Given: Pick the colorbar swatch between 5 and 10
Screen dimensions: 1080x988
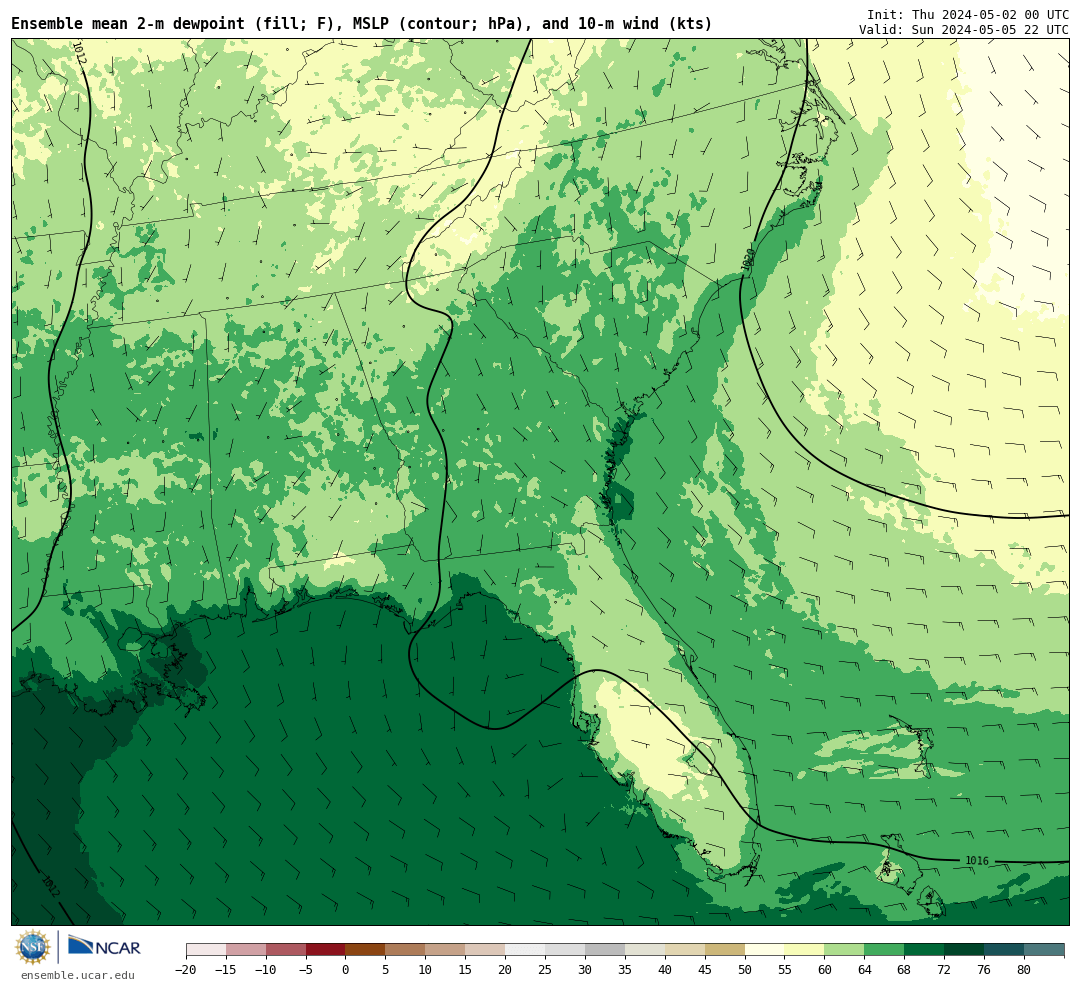Looking at the screenshot, I should point(406,950).
